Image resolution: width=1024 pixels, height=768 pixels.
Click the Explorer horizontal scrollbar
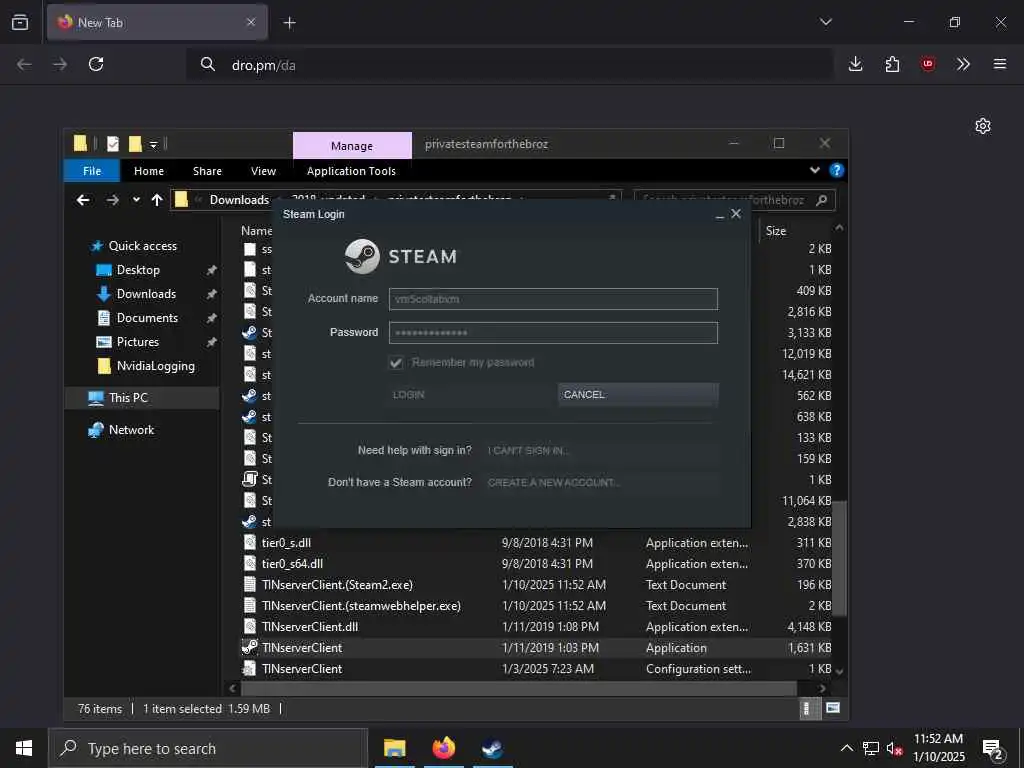point(519,688)
